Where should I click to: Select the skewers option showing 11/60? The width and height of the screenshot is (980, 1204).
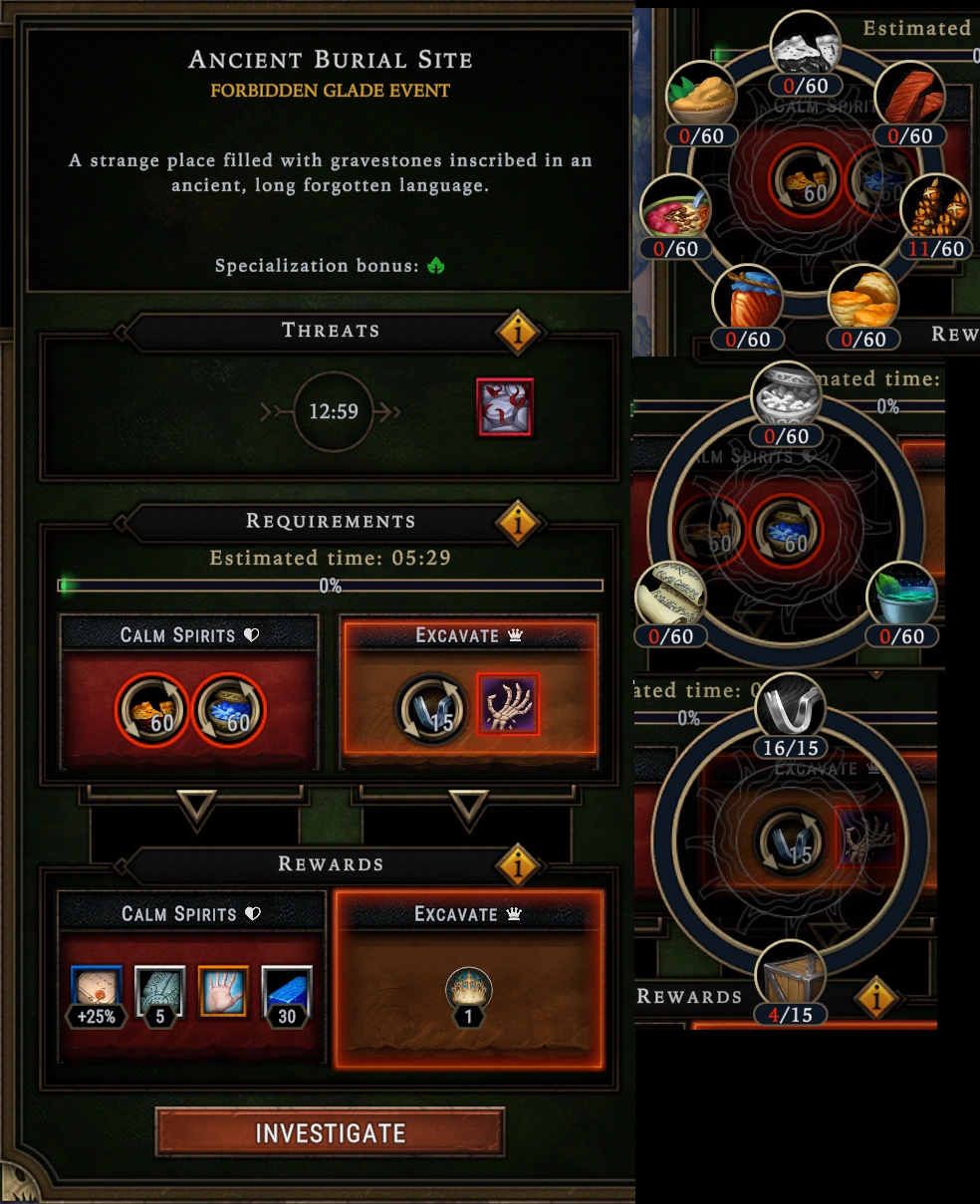[x=935, y=216]
